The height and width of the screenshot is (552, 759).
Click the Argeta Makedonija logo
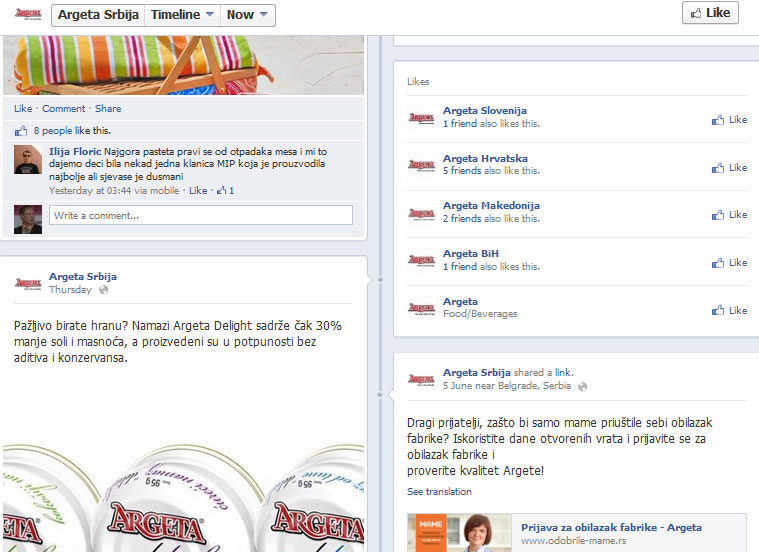[421, 213]
